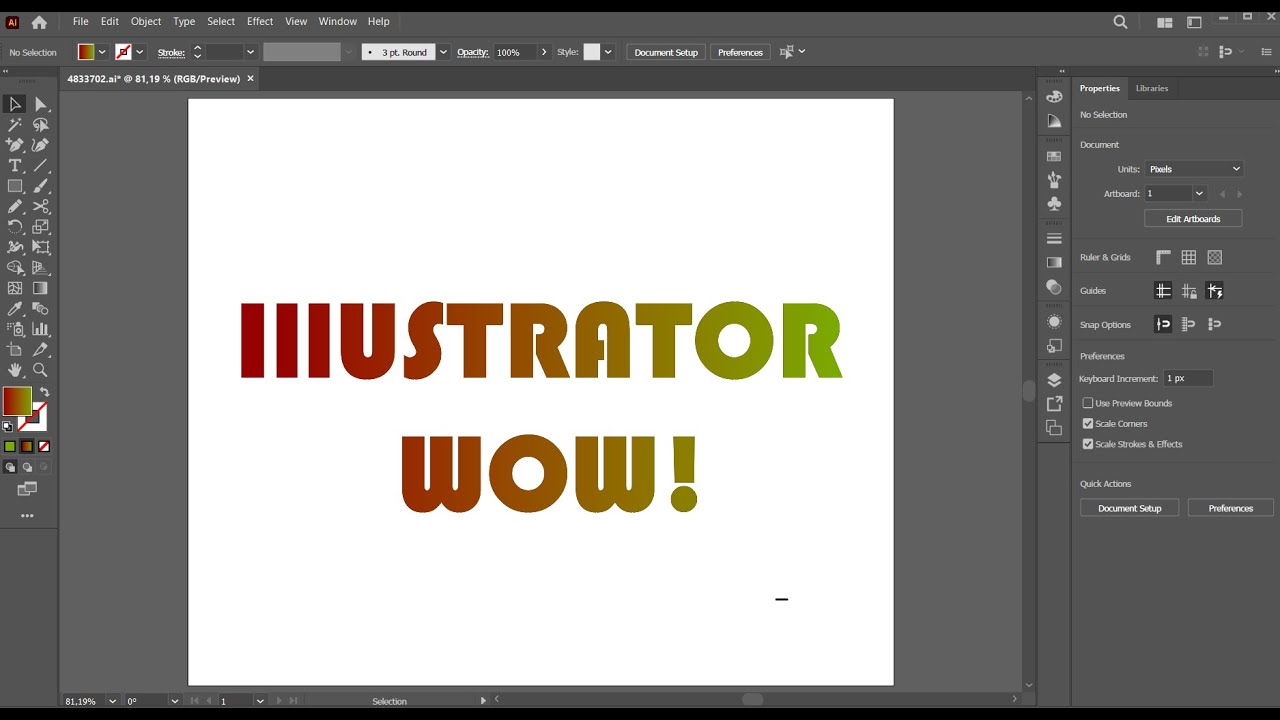Toggle rulers display button
The width and height of the screenshot is (1280, 720).
[1163, 257]
